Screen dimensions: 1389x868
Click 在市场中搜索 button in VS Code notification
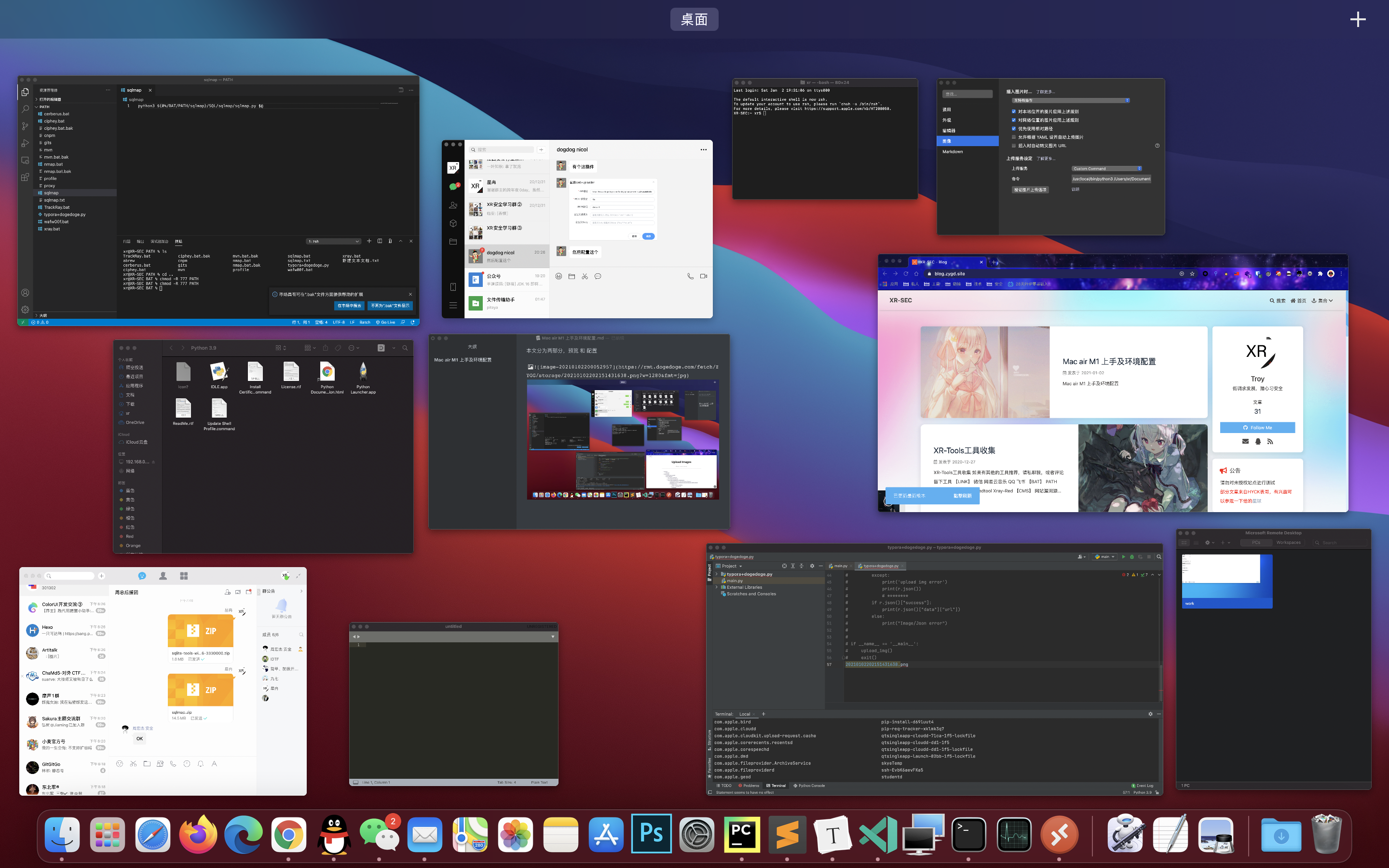click(x=349, y=305)
